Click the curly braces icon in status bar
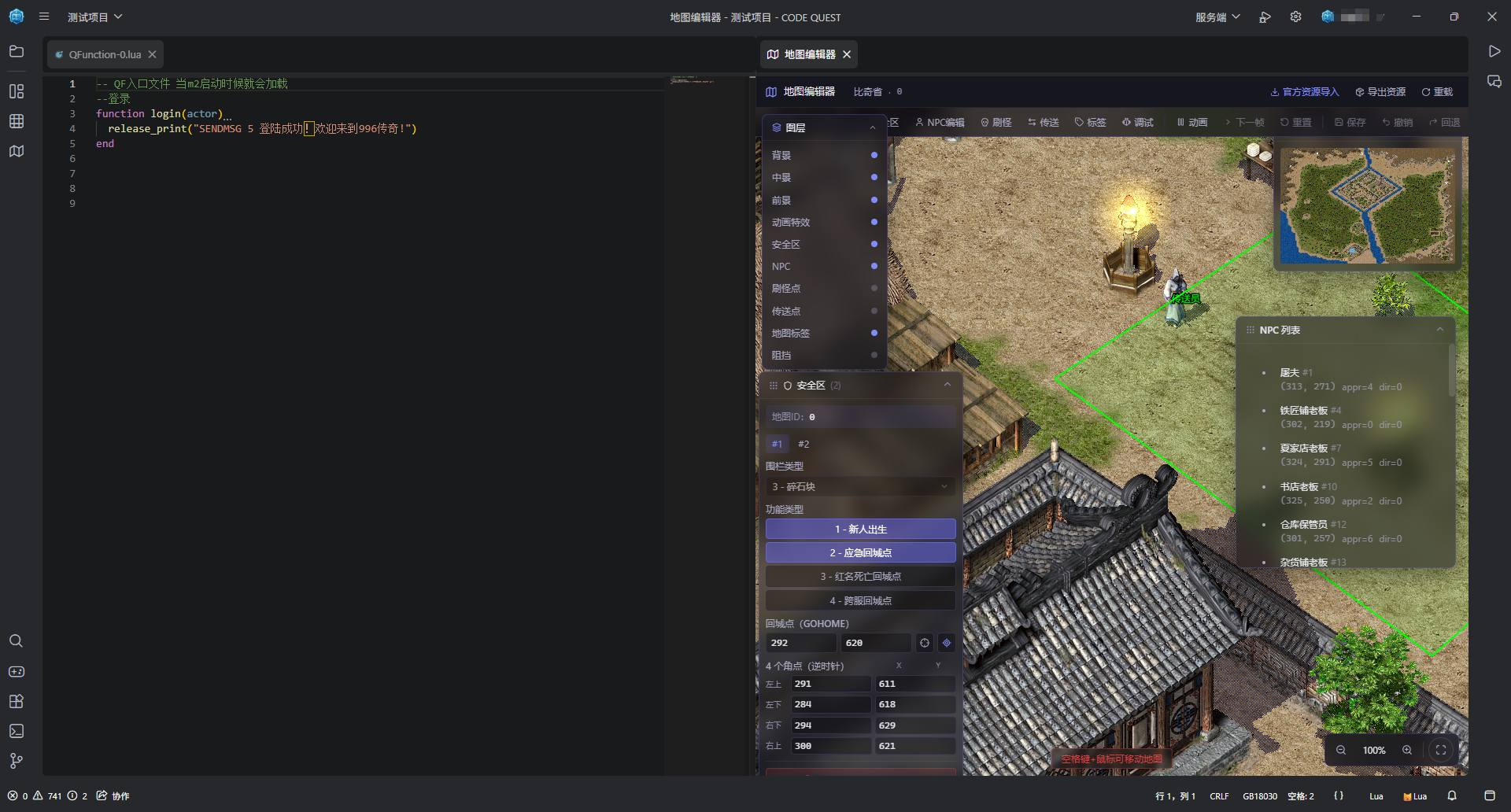This screenshot has width=1511, height=812. point(1339,795)
